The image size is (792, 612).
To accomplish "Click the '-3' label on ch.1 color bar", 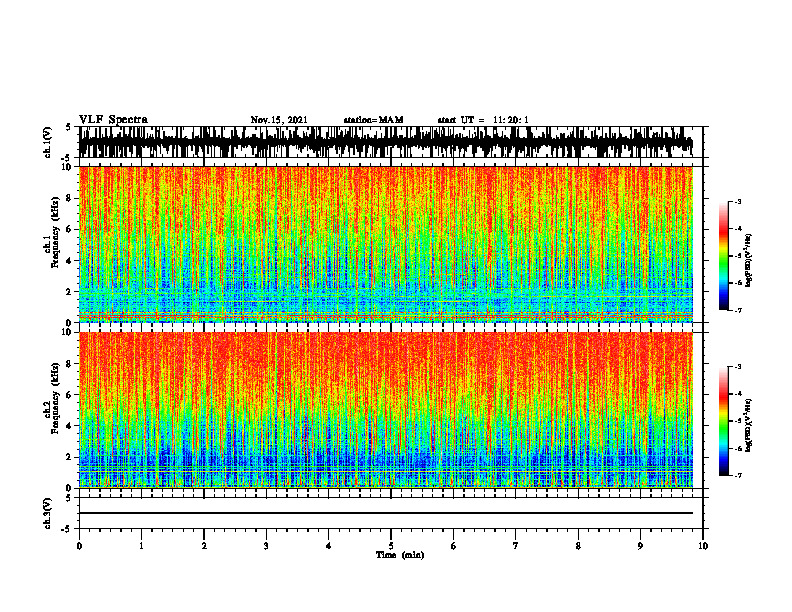I will click(738, 202).
